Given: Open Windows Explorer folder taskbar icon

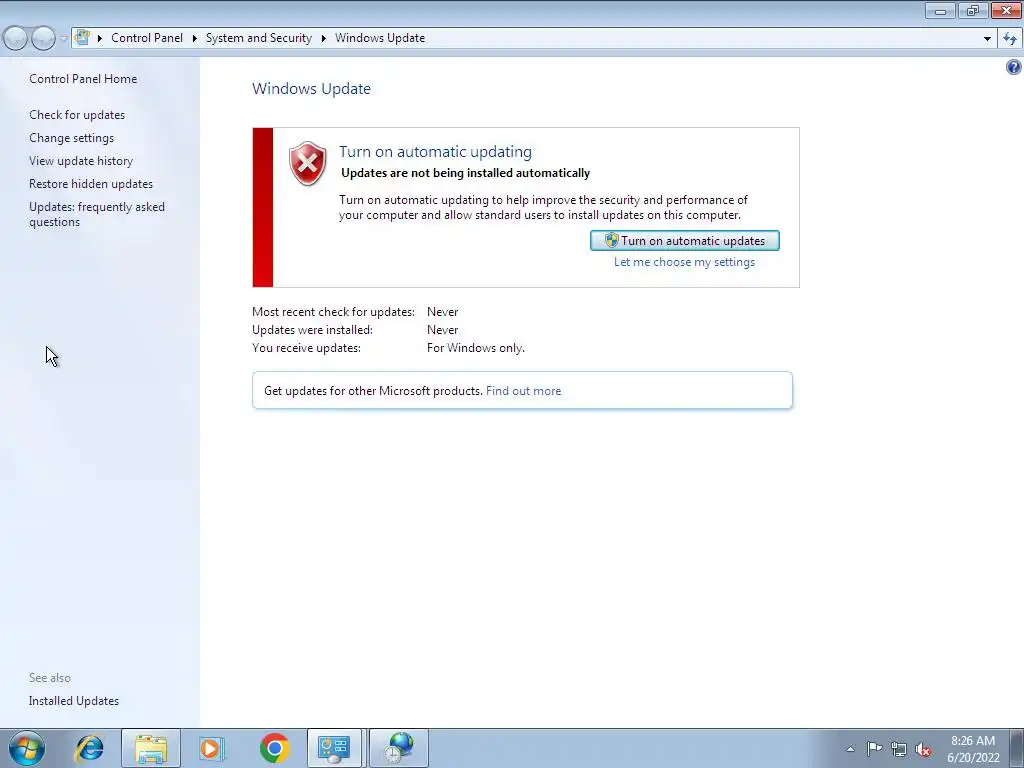Looking at the screenshot, I should pos(151,748).
